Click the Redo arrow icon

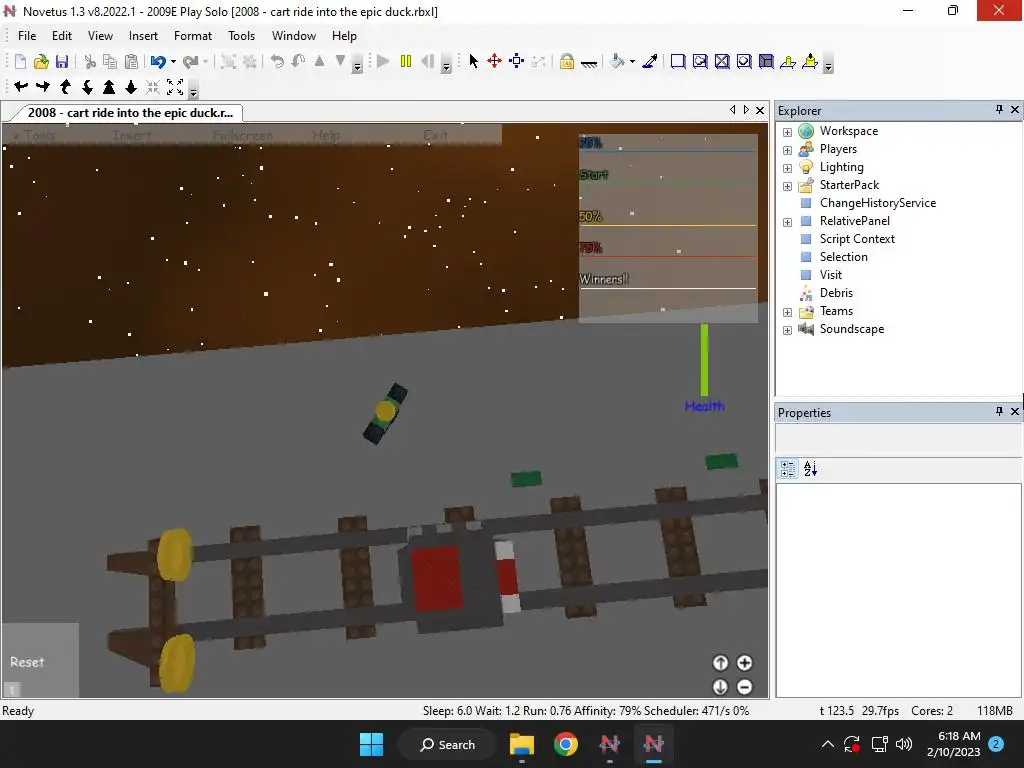190,61
